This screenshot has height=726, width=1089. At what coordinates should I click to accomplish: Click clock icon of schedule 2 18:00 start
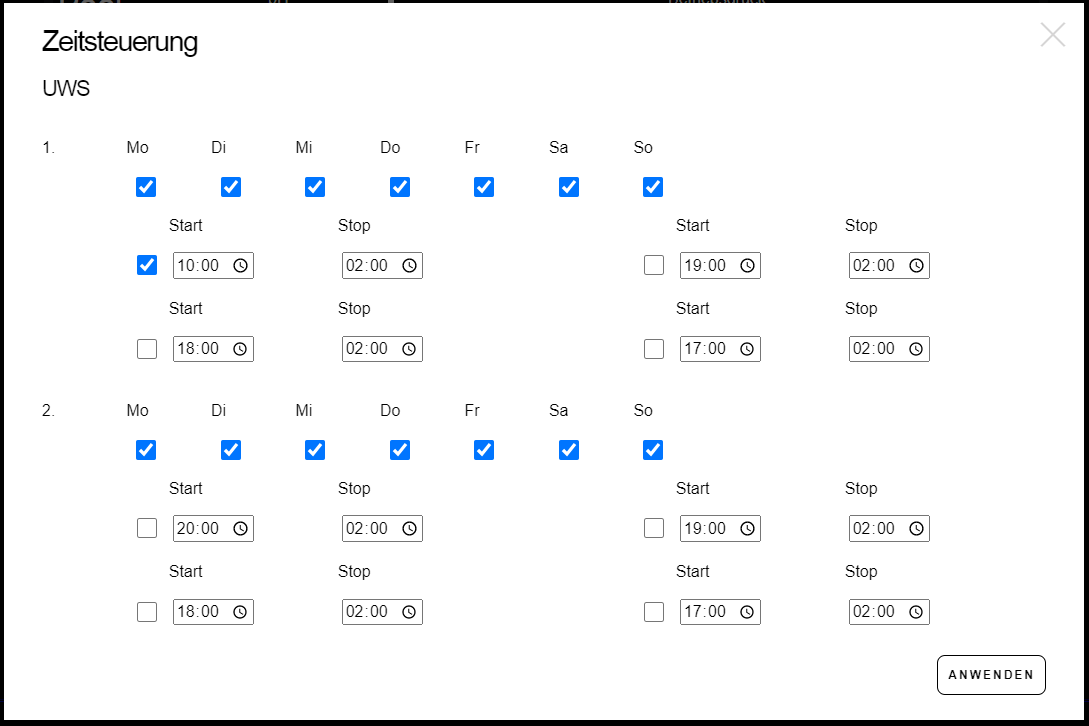240,612
